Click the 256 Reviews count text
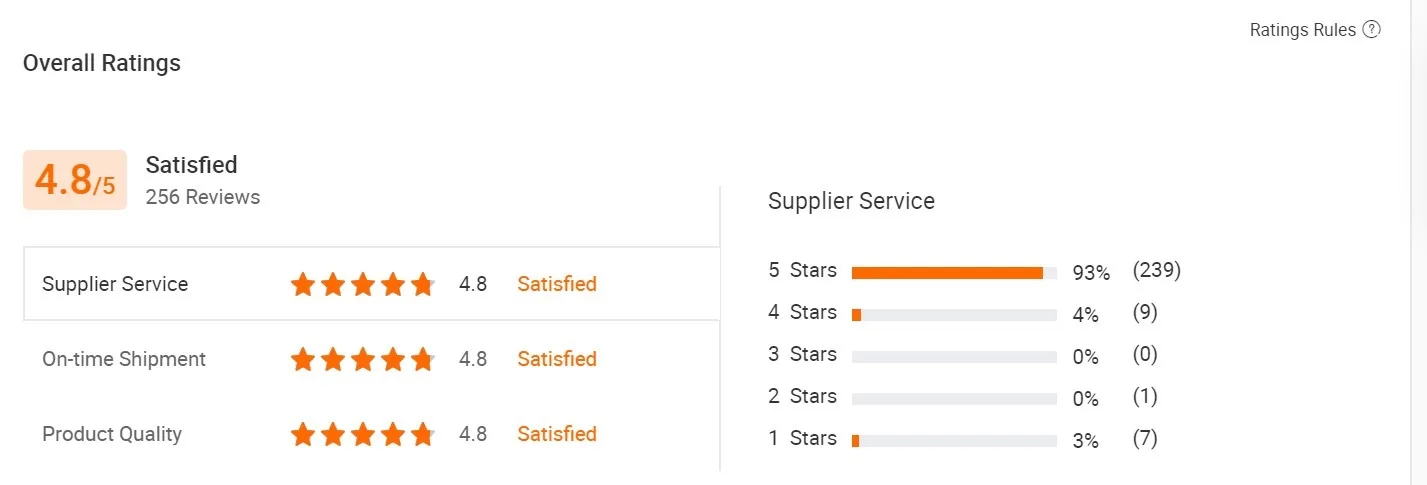Image resolution: width=1427 pixels, height=485 pixels. [203, 197]
